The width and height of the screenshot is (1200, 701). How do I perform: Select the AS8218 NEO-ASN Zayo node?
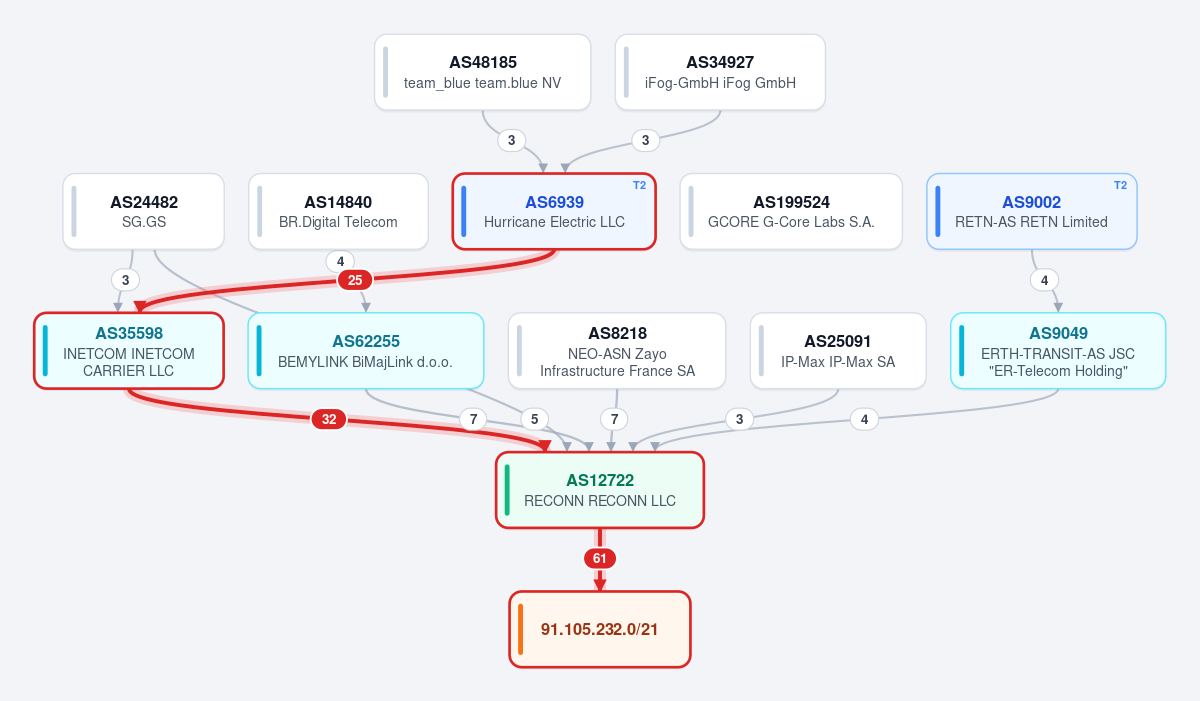[617, 350]
